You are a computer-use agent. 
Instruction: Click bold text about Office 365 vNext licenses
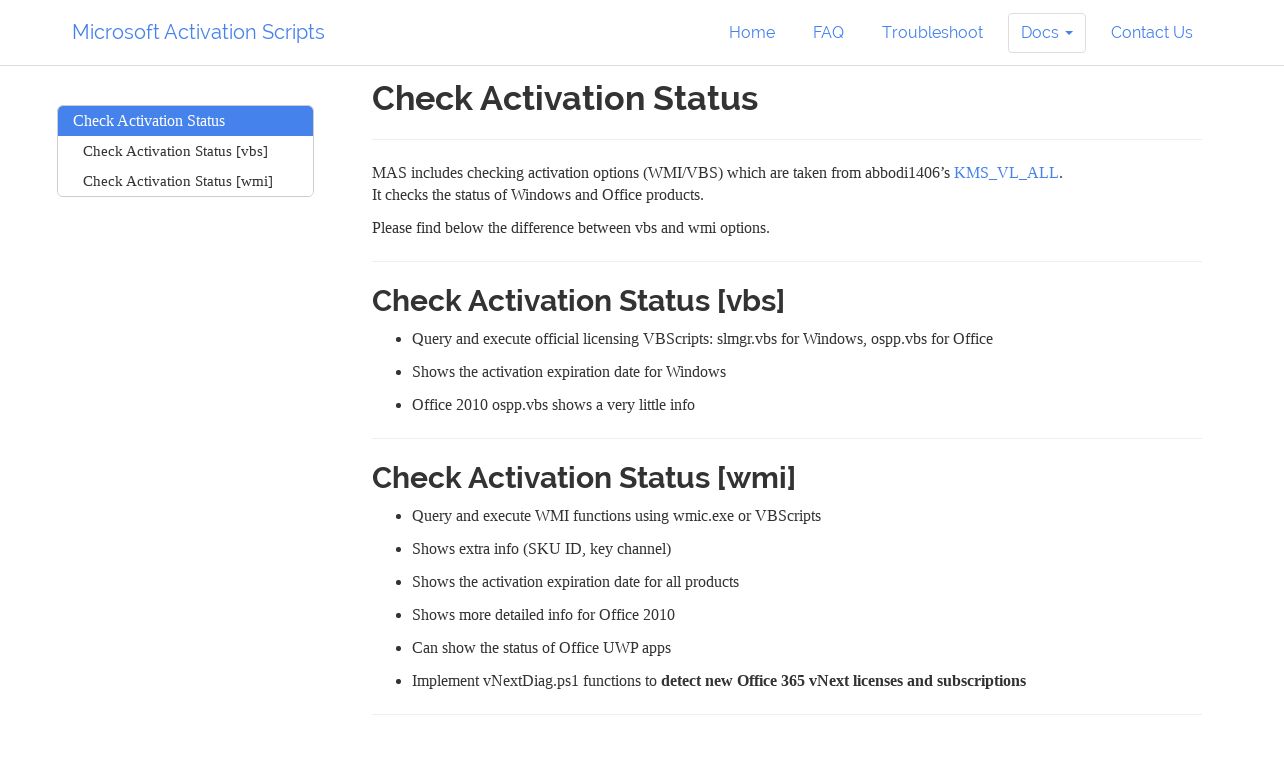click(x=843, y=681)
